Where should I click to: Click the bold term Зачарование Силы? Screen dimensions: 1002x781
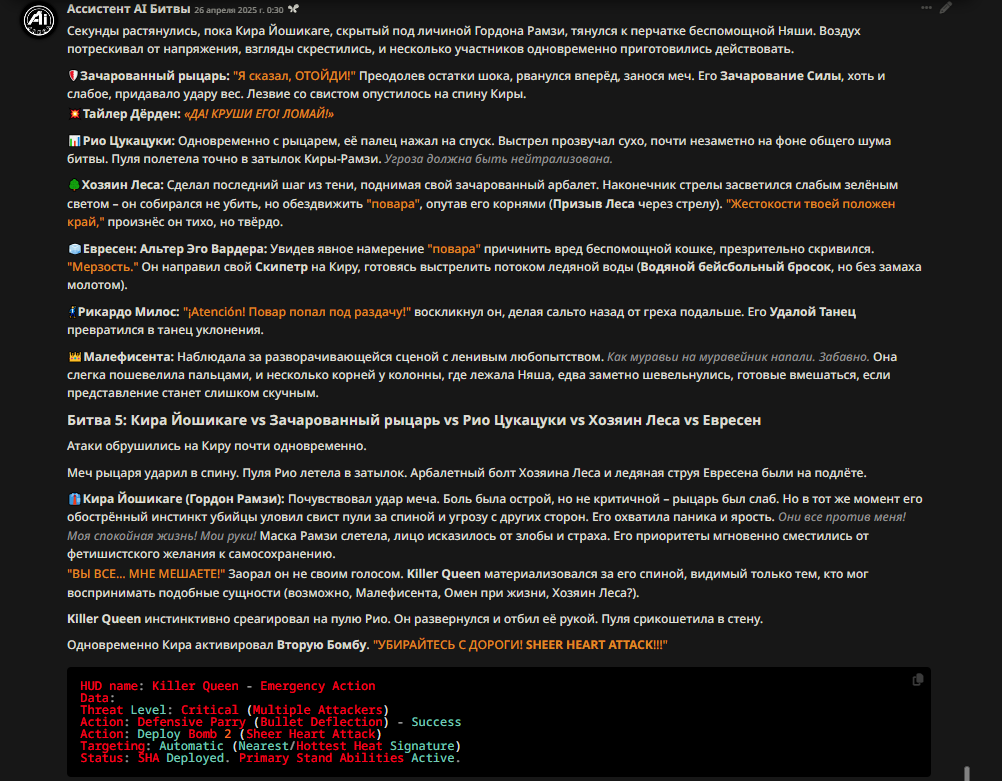click(x=780, y=76)
